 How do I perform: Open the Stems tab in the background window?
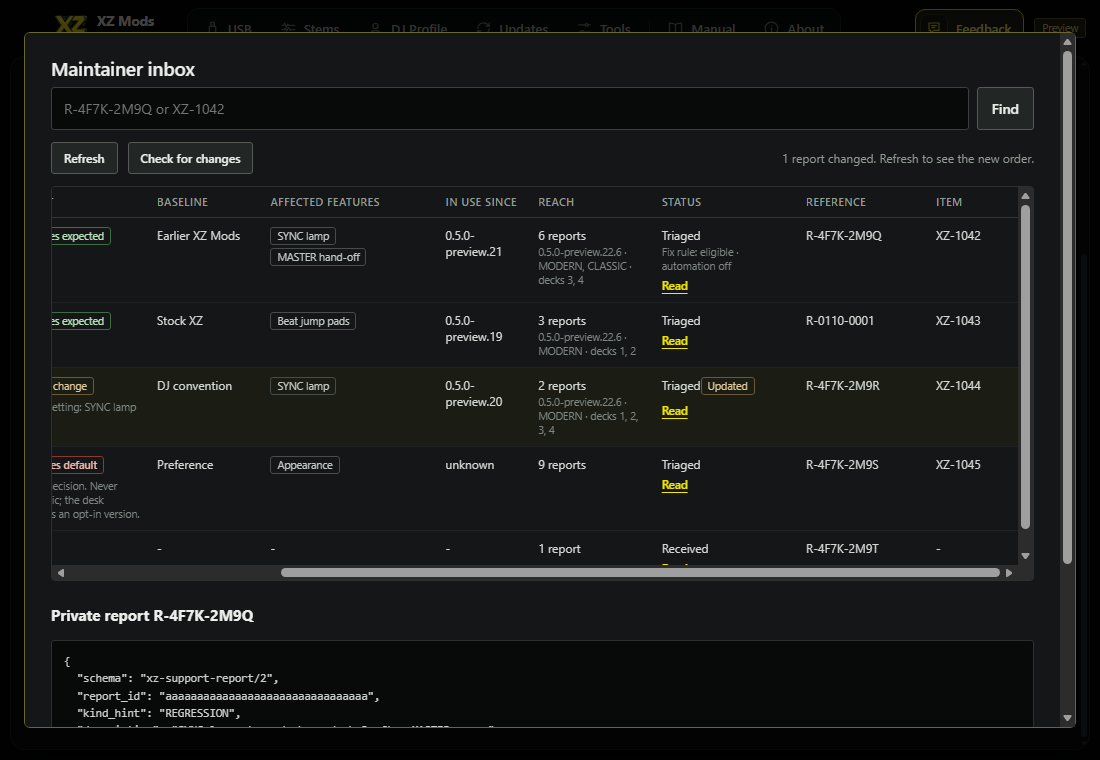pos(310,29)
